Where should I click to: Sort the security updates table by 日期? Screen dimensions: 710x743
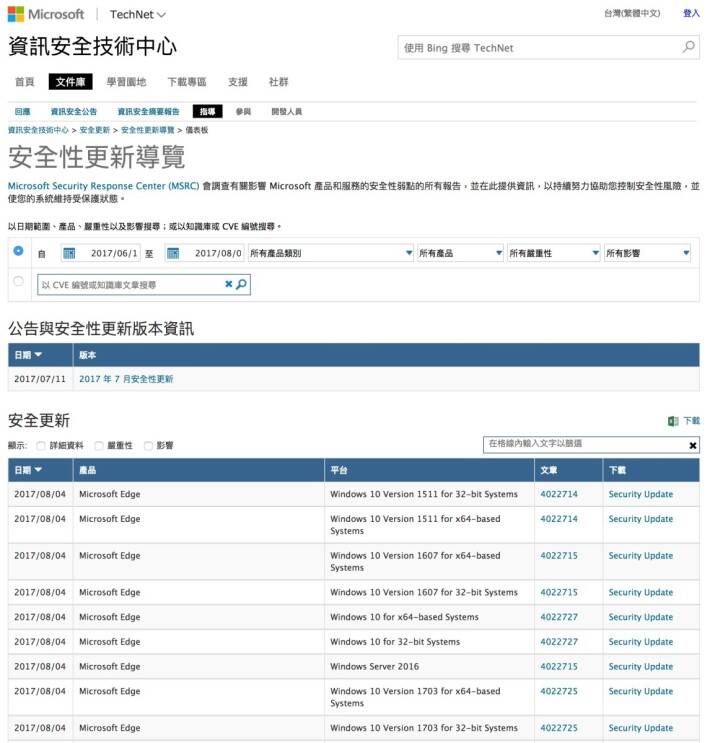pyautogui.click(x=28, y=470)
